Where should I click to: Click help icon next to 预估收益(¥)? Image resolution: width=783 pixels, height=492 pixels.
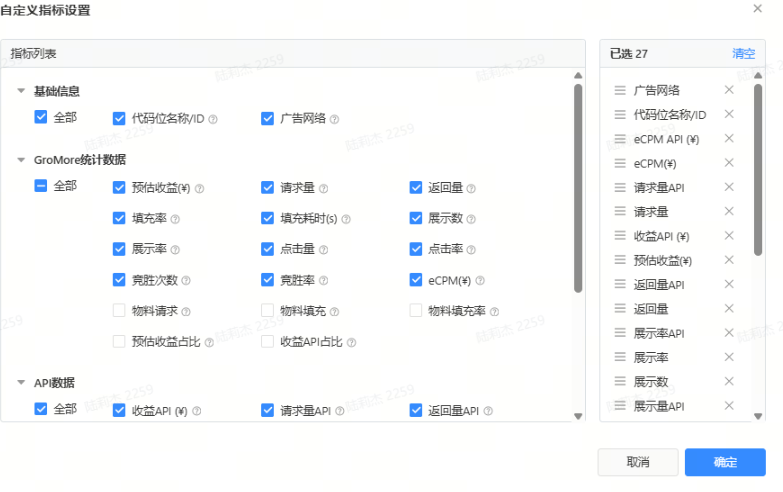click(x=200, y=188)
